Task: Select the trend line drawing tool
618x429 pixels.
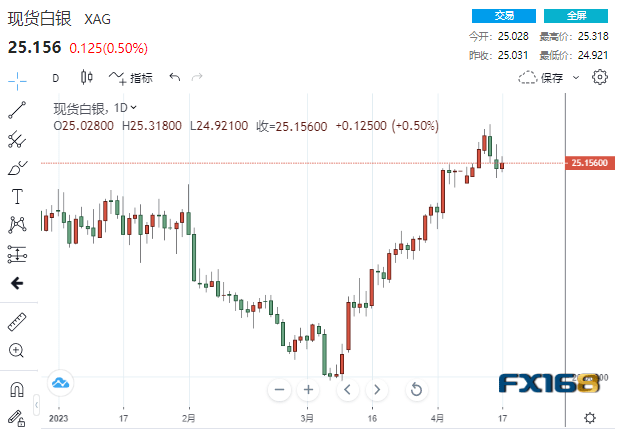Action: click(x=16, y=110)
